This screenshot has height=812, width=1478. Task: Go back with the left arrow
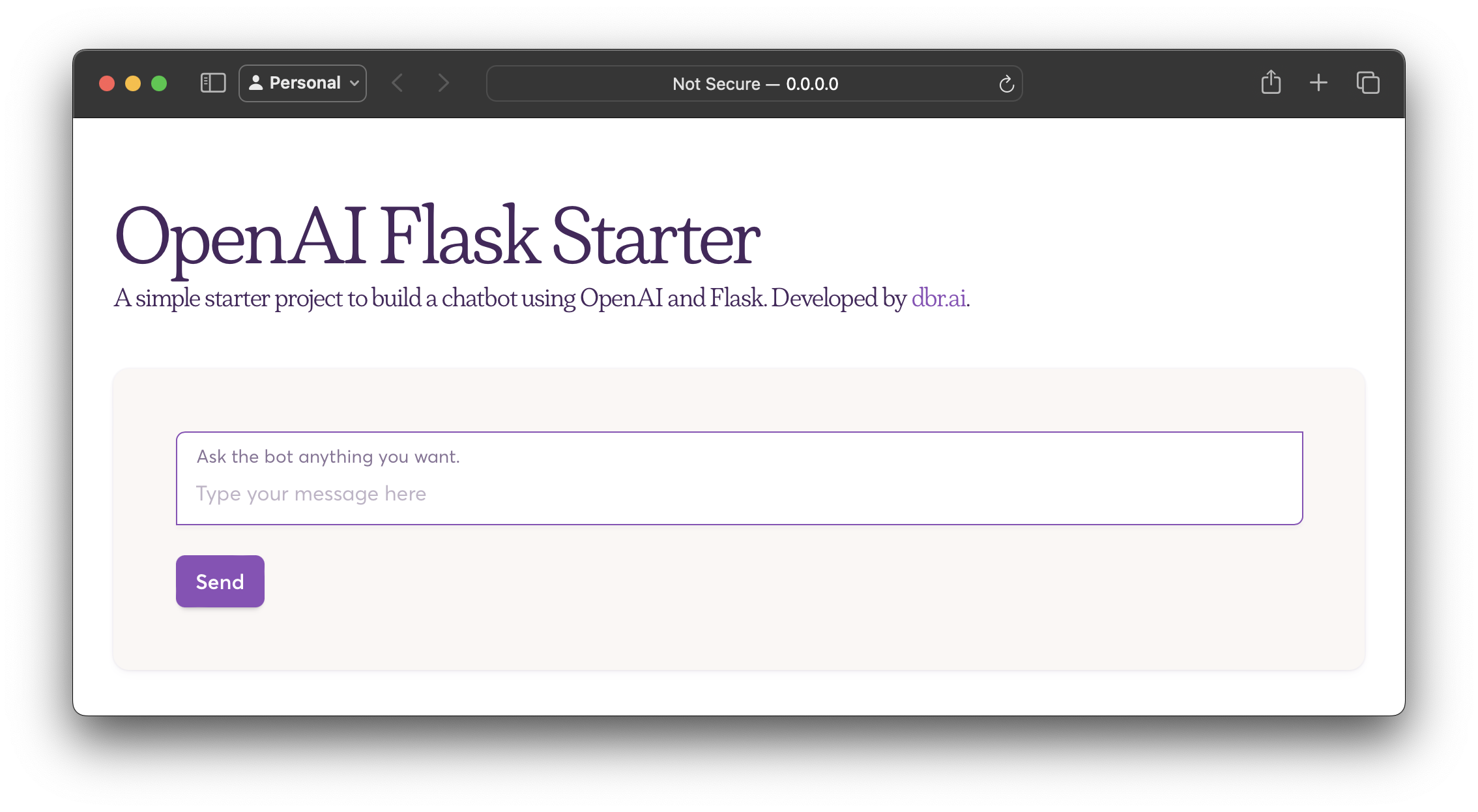coord(398,83)
